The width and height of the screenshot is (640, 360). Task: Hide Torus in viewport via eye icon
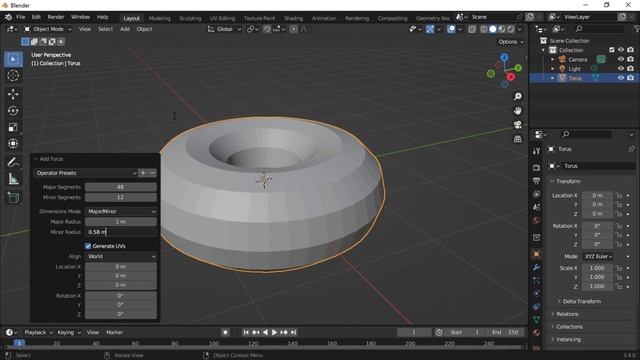point(620,78)
